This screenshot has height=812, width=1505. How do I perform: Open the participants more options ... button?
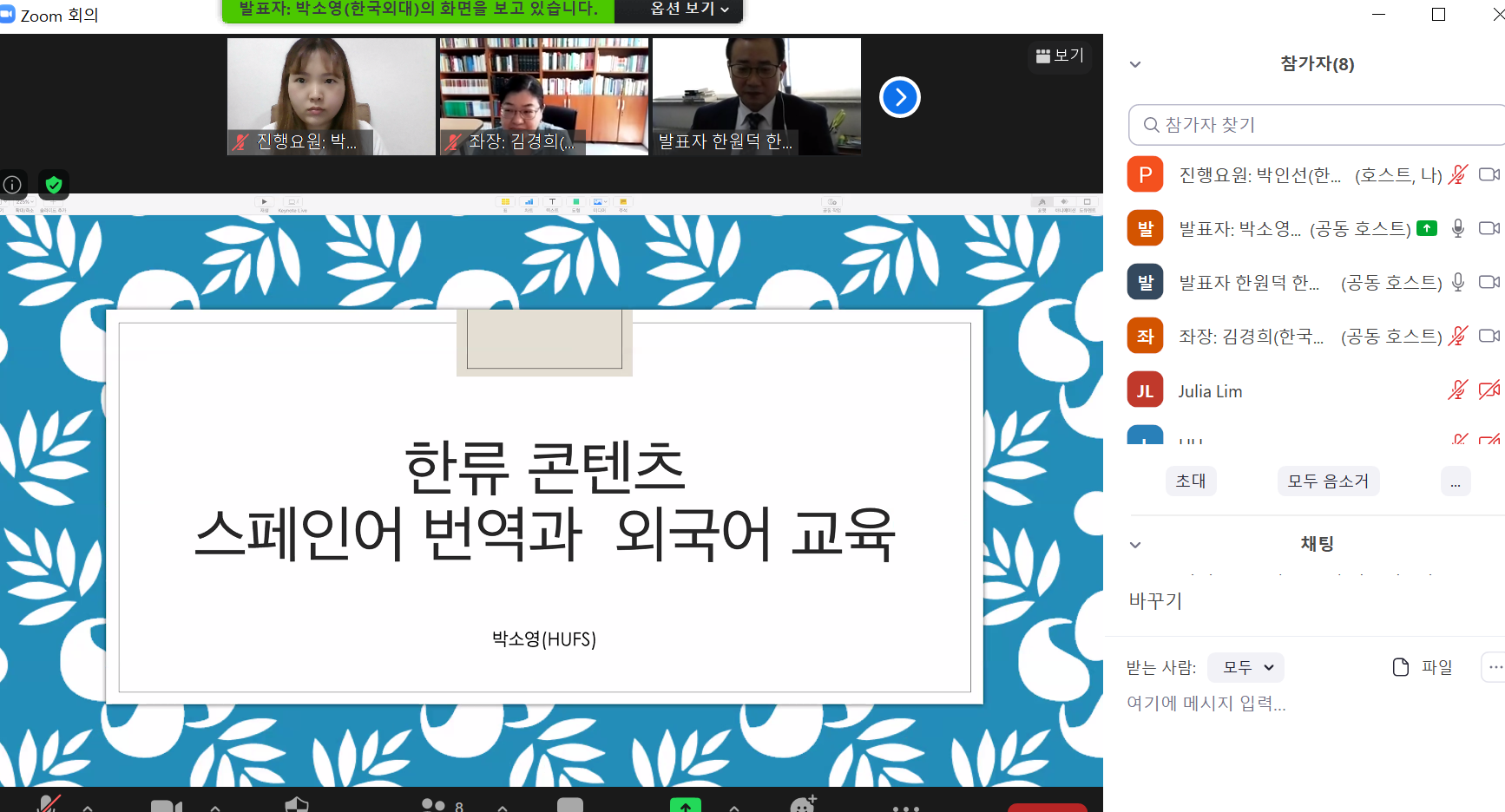1456,481
